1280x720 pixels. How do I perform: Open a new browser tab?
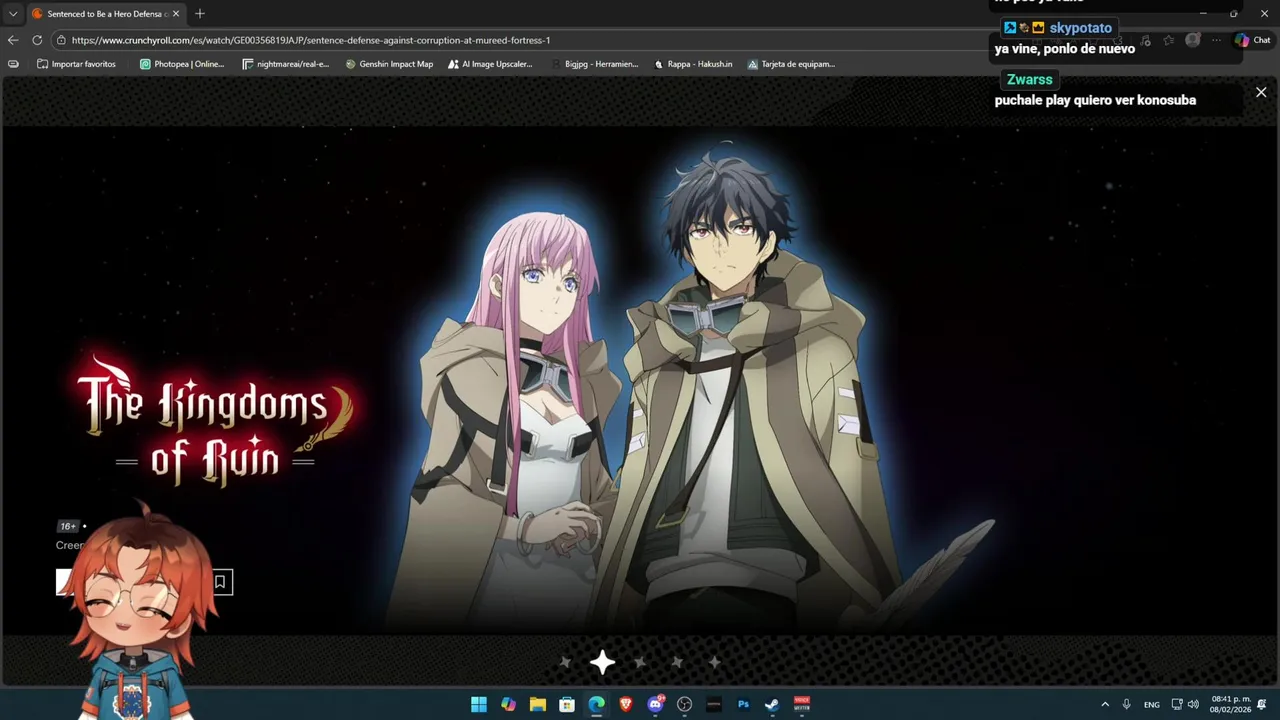click(200, 14)
